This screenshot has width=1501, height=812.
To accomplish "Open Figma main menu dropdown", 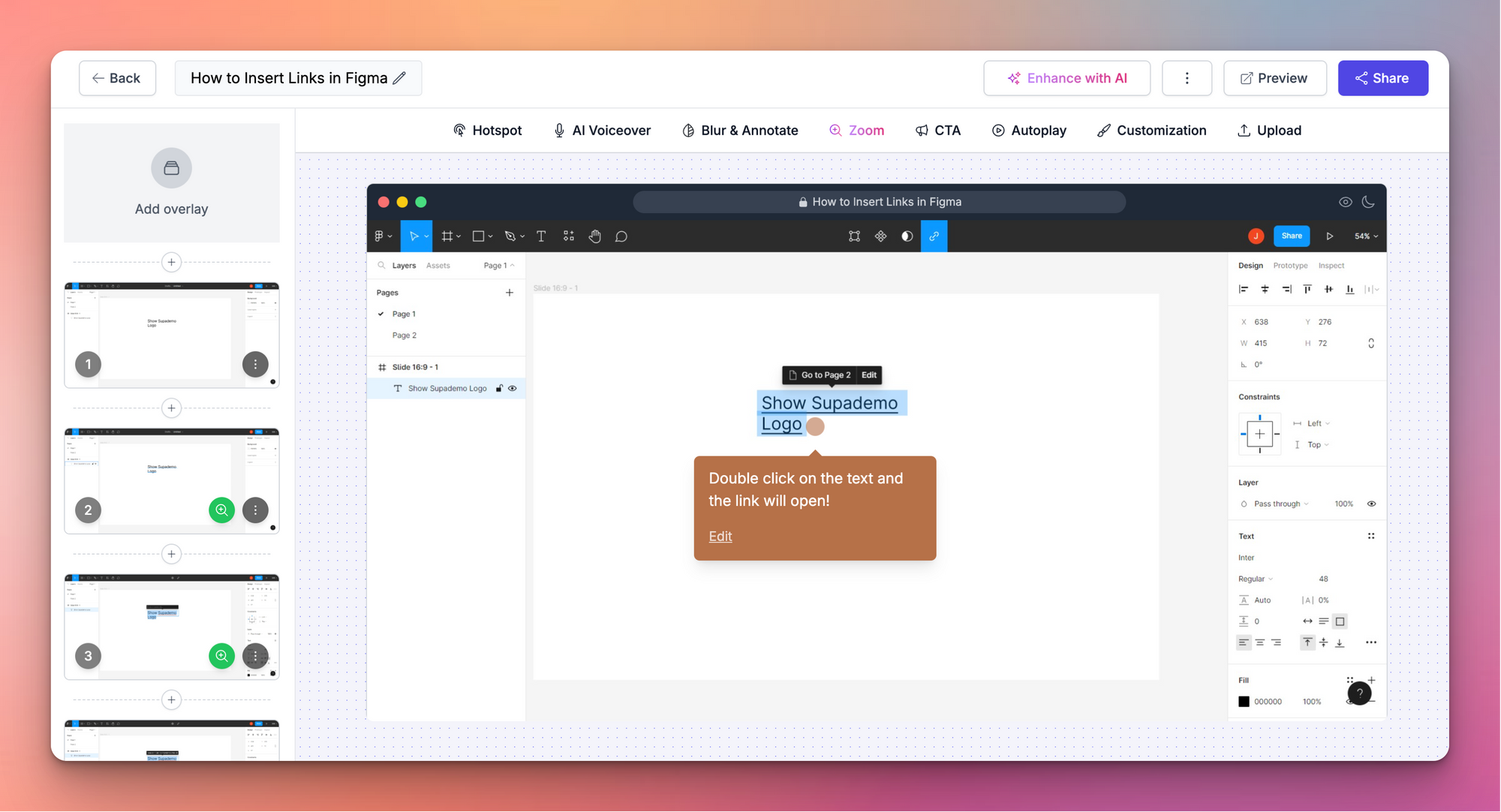I will point(384,236).
